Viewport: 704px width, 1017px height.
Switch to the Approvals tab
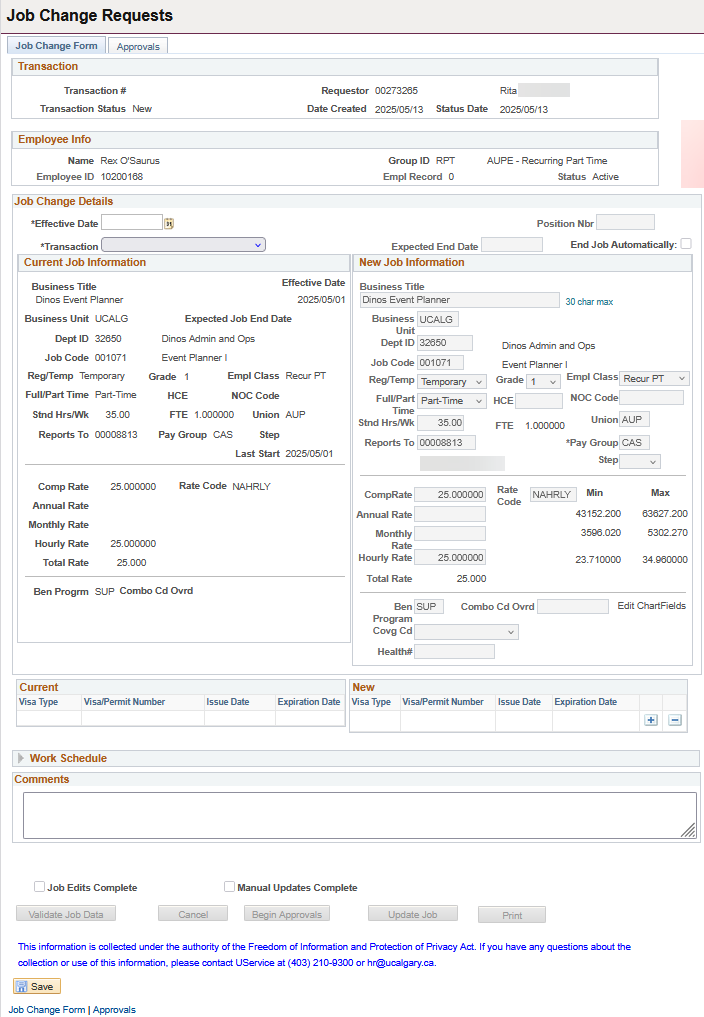[x=138, y=46]
